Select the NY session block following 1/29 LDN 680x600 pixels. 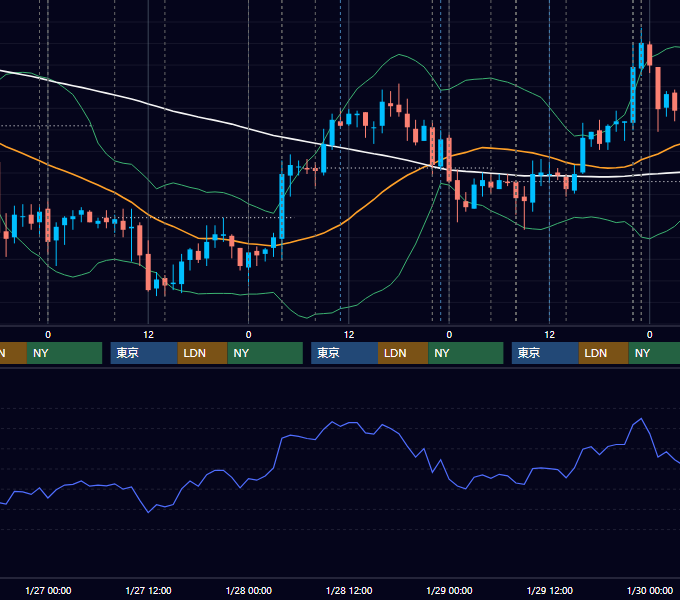pos(654,353)
